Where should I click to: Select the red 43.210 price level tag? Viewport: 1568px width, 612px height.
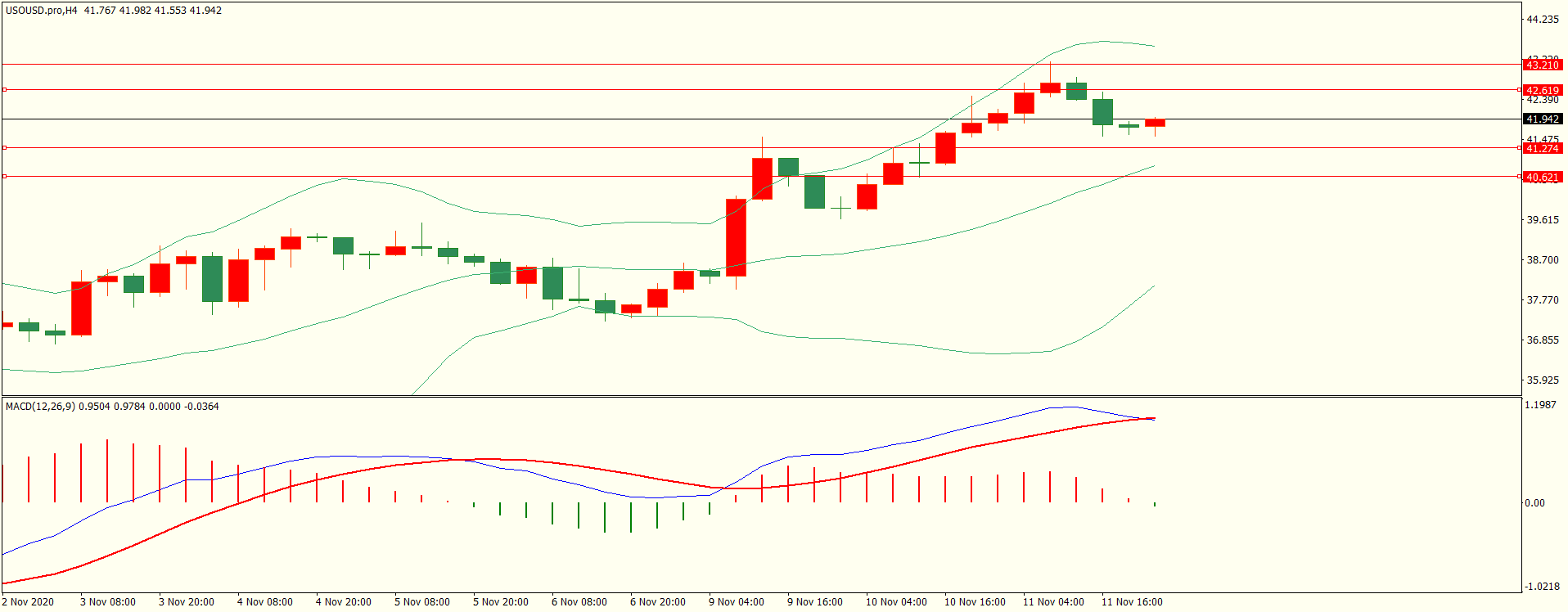1543,65
